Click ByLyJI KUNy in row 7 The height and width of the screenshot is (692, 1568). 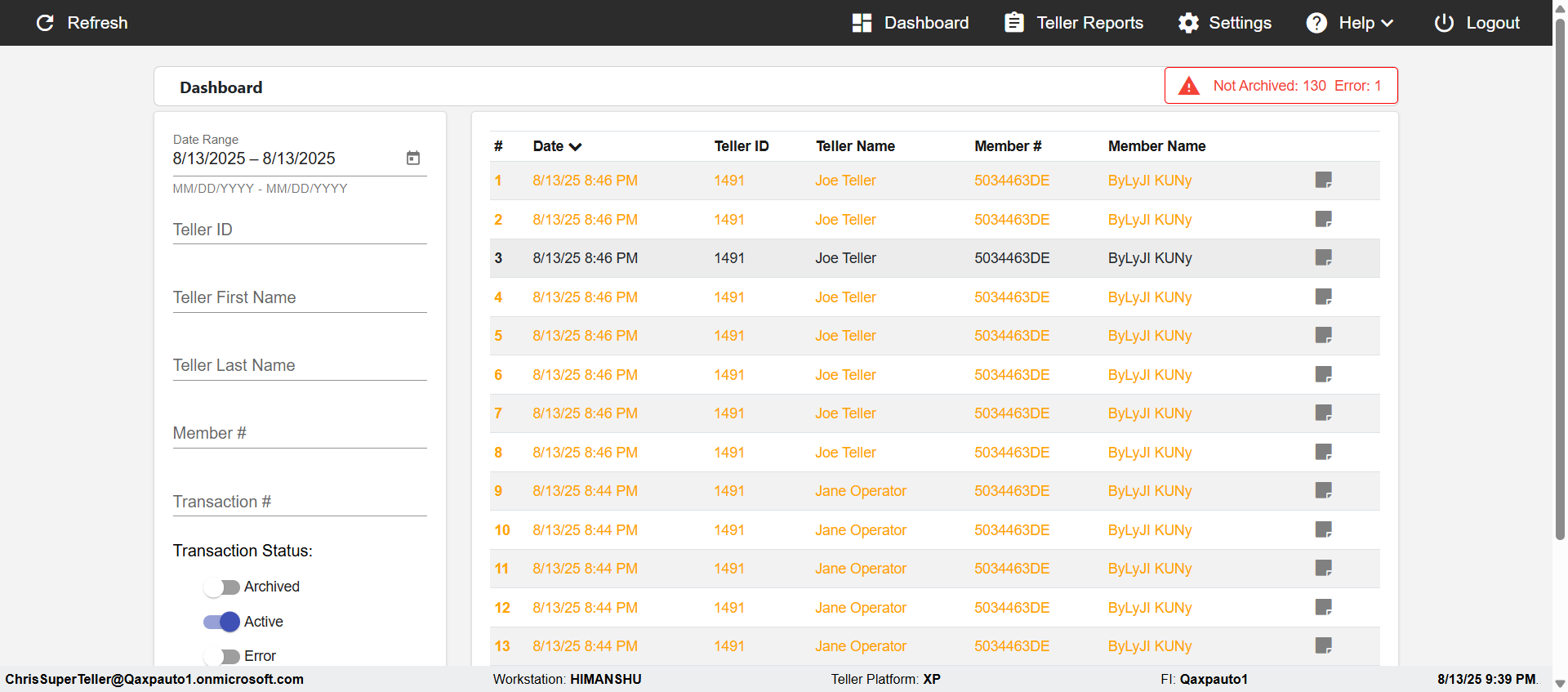(x=1150, y=413)
